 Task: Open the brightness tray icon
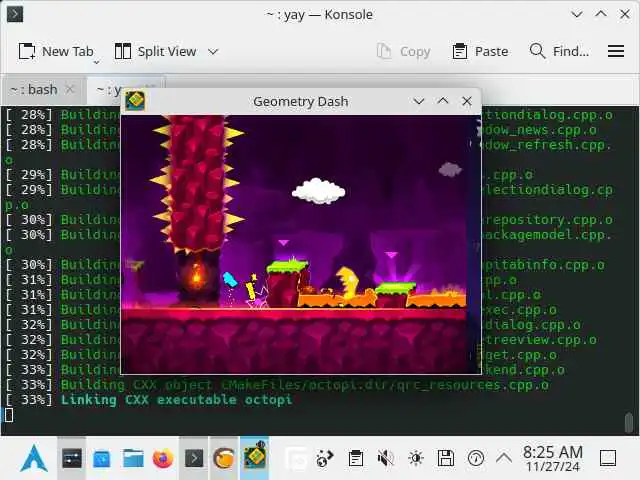tap(416, 458)
